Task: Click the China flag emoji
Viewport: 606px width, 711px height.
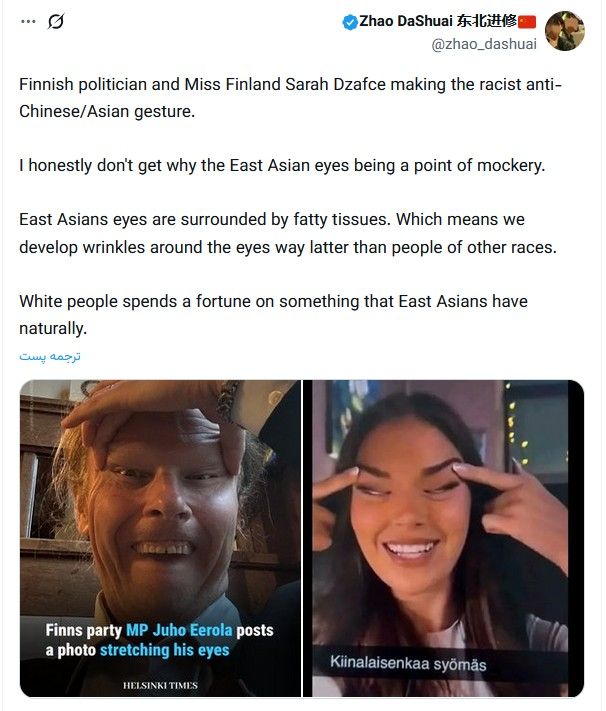Action: 527,22
